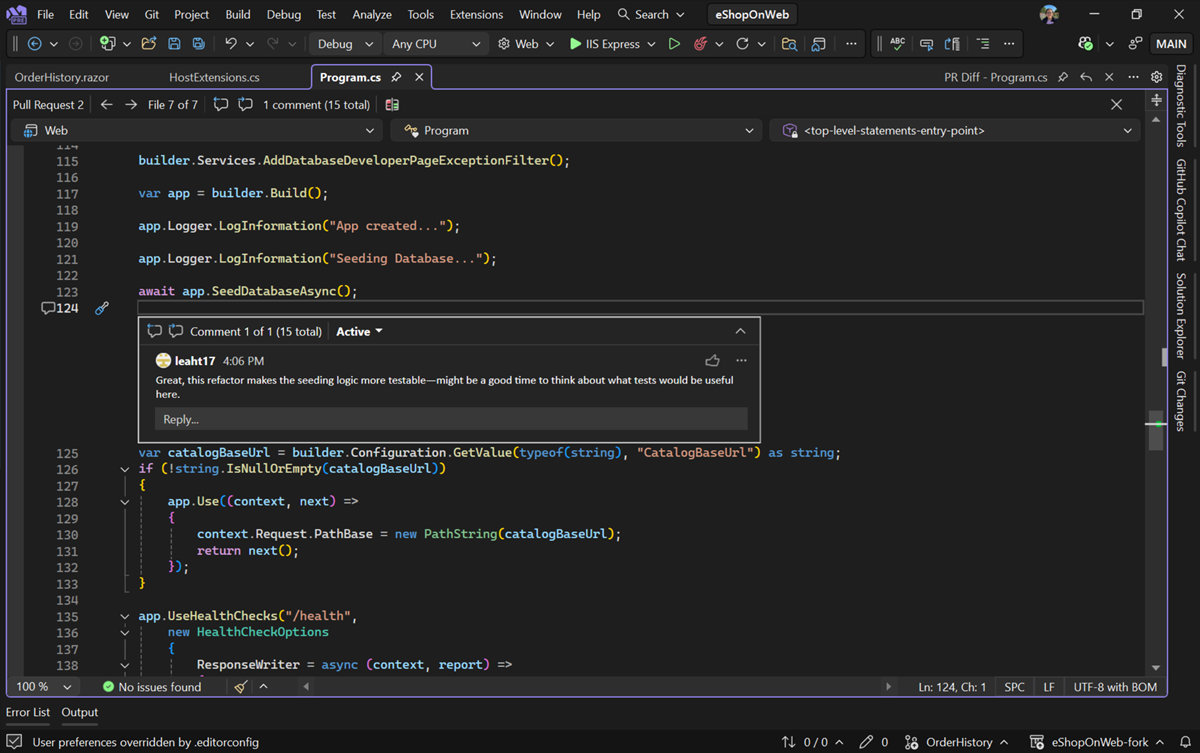Switch to the Output tab

pyautogui.click(x=79, y=712)
